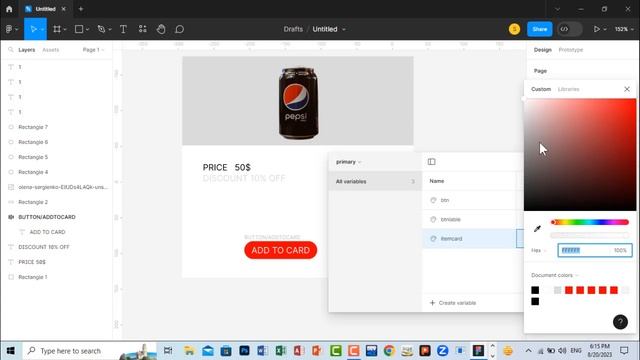Screen dimensions: 640x360
Task: Expand Move tool options dropdown
Action: tap(42, 29)
